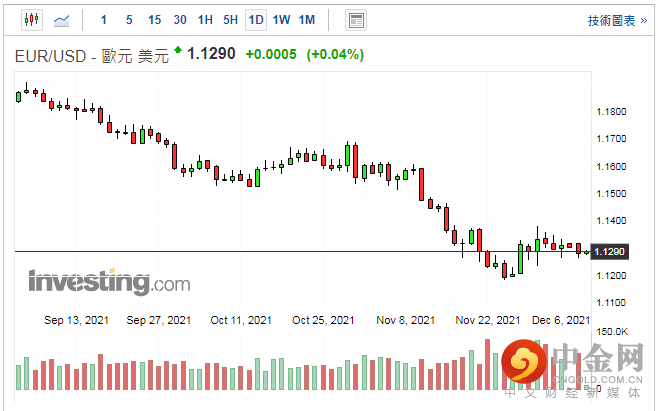Open the news/table layout icon

pyautogui.click(x=356, y=20)
